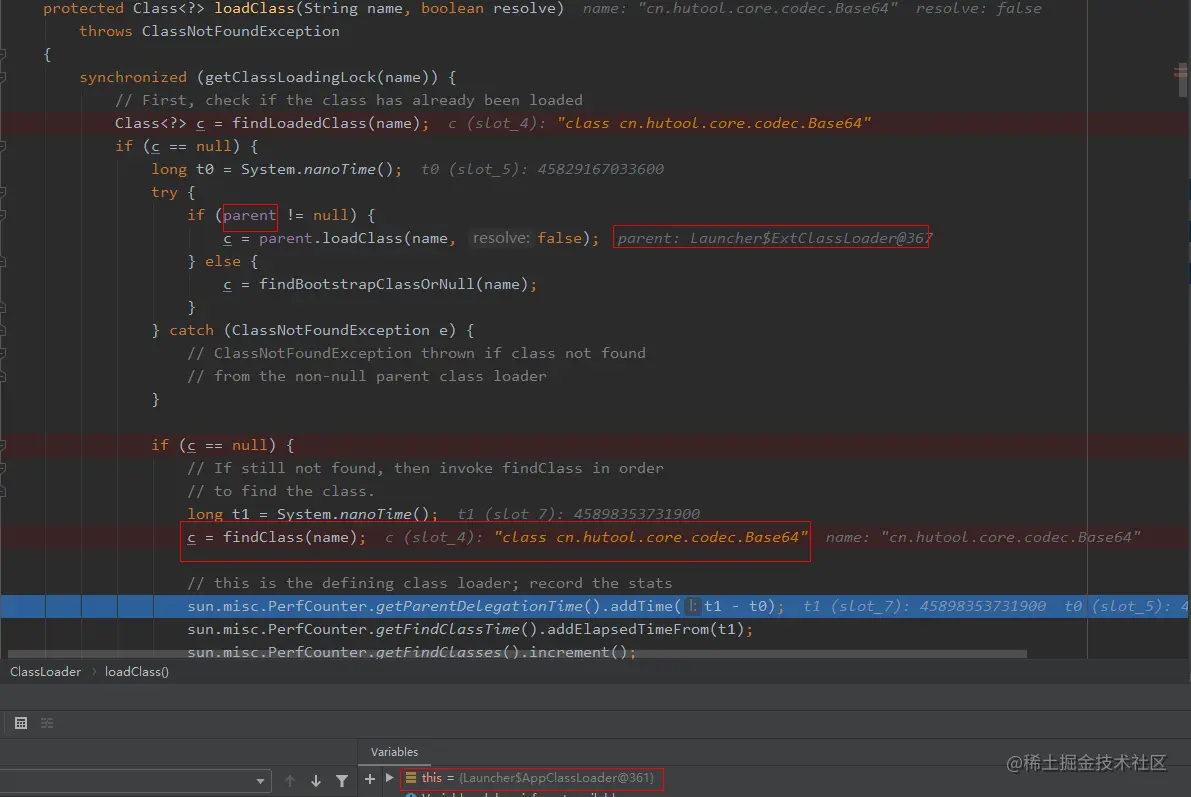This screenshot has width=1191, height=797.
Task: Click ClassLoader in the breadcrumb bar
Action: 46,672
